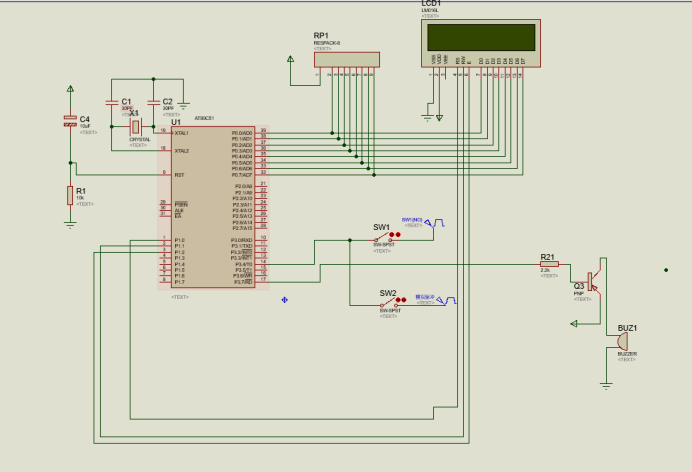
Task: Click the LCD1 display screen
Action: (x=481, y=37)
